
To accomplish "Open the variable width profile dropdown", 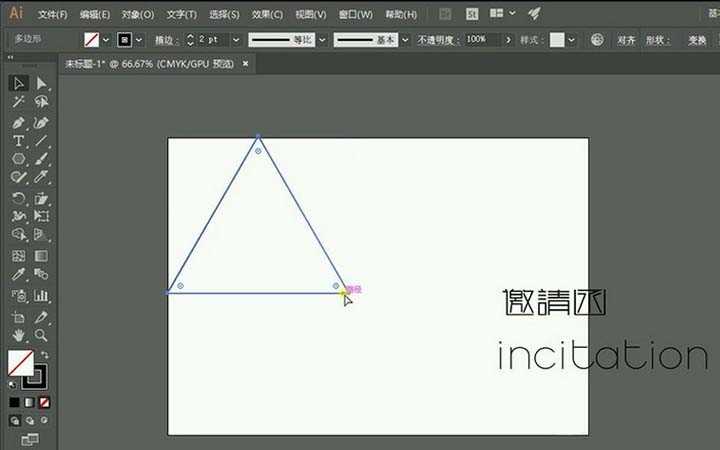I will tap(322, 40).
